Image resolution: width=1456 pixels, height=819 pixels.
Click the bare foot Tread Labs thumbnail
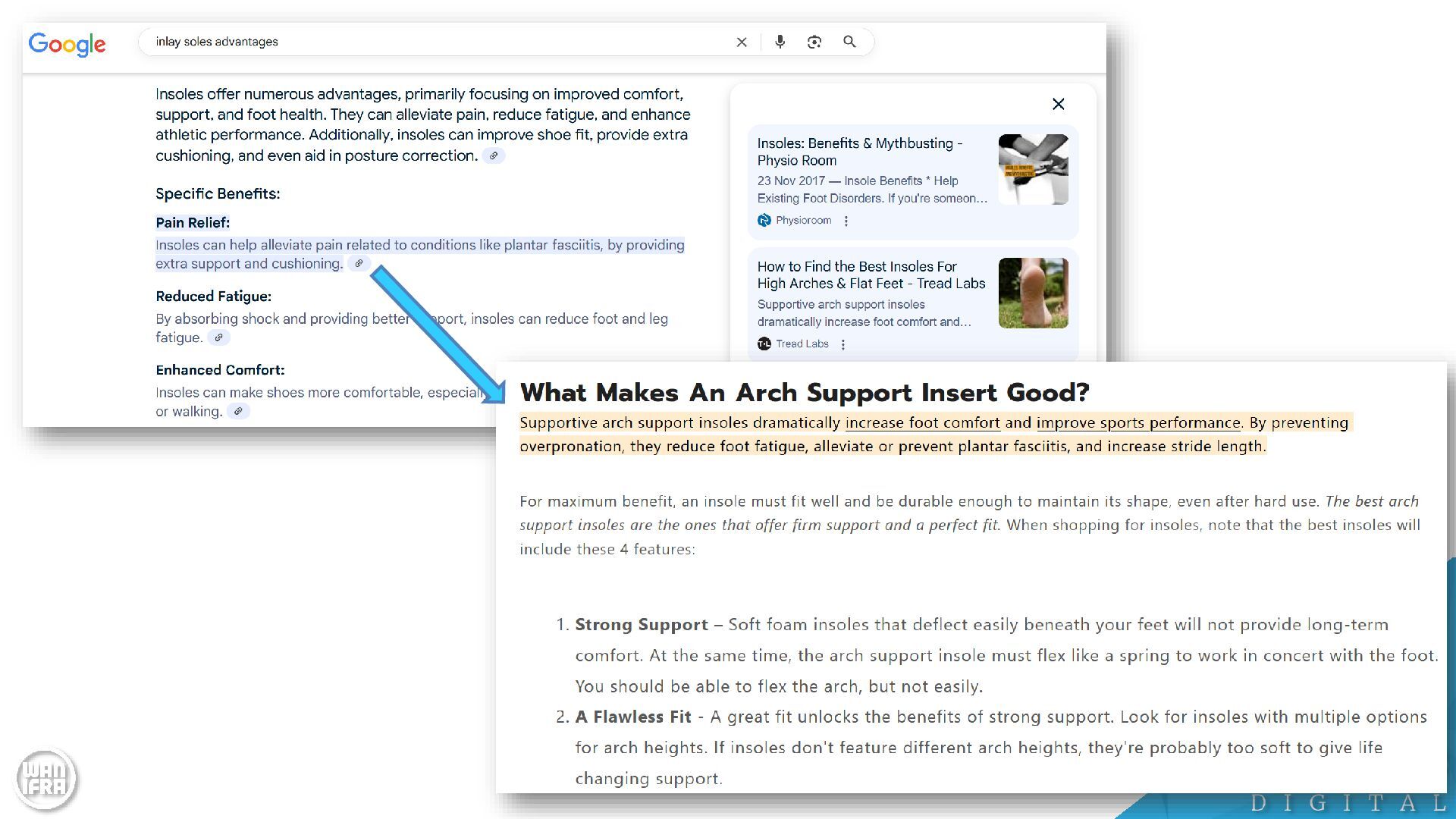click(1033, 293)
